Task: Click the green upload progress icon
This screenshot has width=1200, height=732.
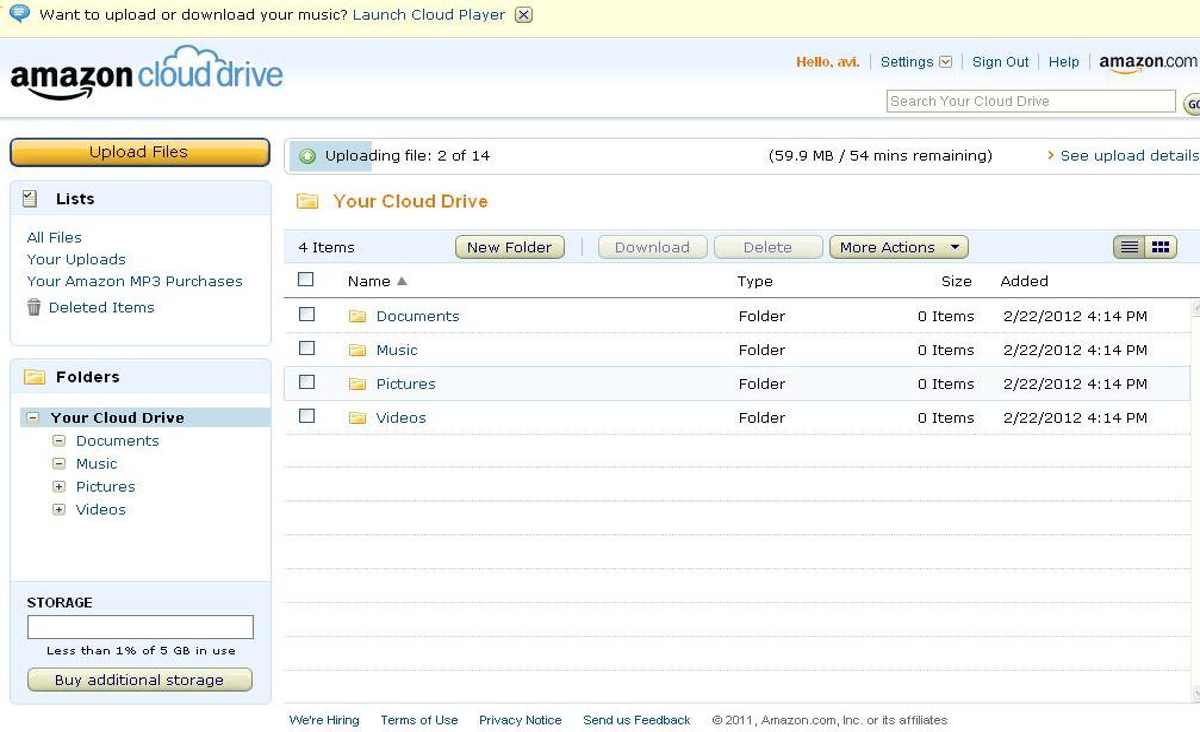Action: click(x=308, y=156)
